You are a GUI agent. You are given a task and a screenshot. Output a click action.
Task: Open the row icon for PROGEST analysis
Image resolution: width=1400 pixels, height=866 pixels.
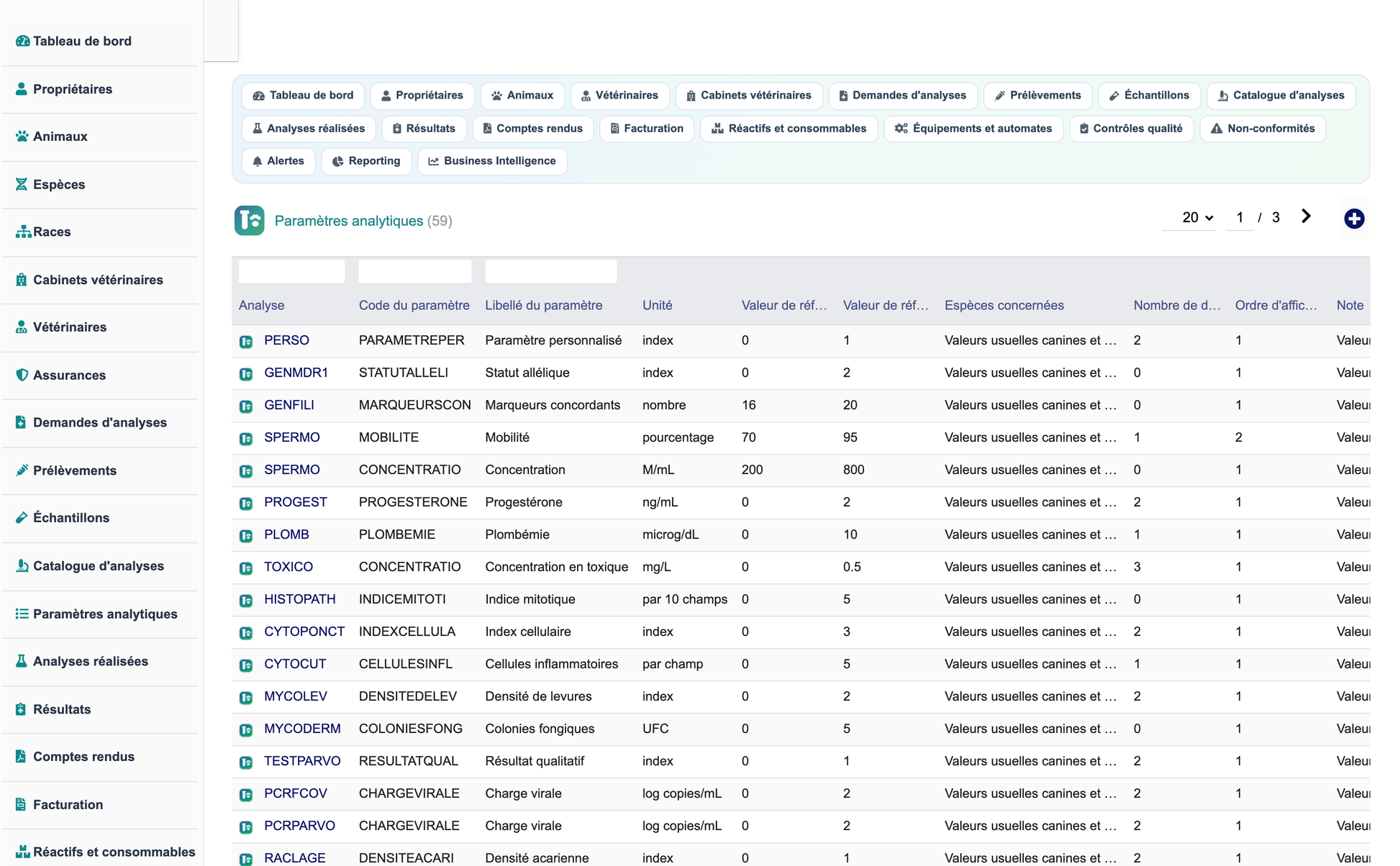[x=246, y=503]
